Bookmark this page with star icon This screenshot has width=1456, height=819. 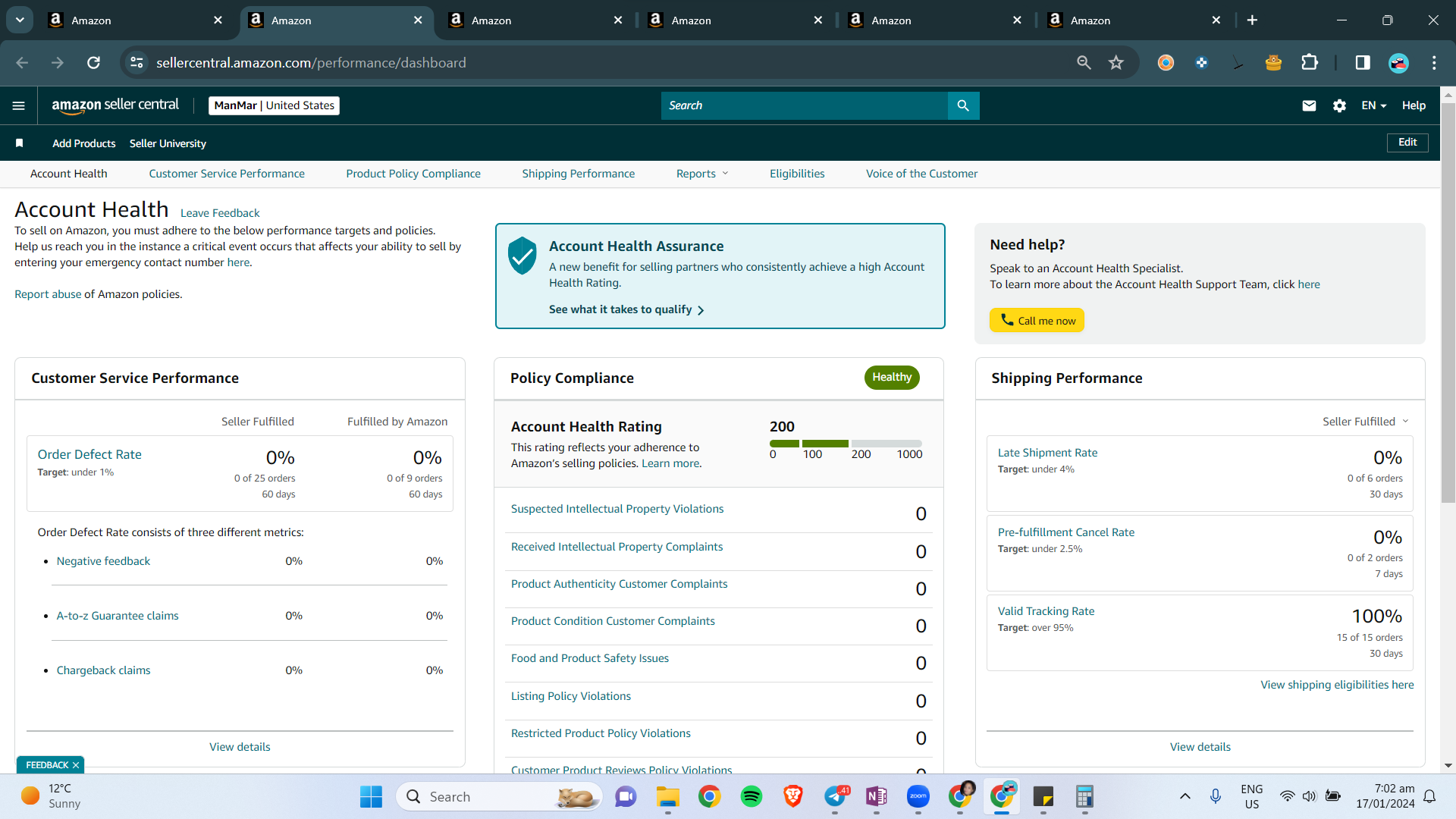(x=1116, y=63)
